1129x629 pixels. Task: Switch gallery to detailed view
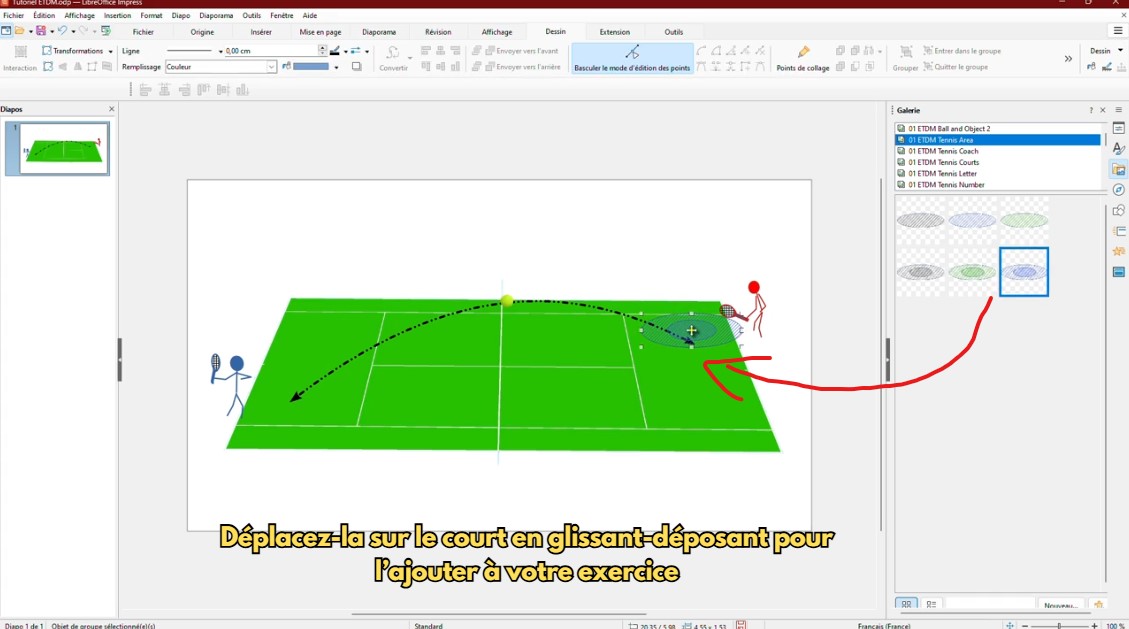tap(931, 605)
